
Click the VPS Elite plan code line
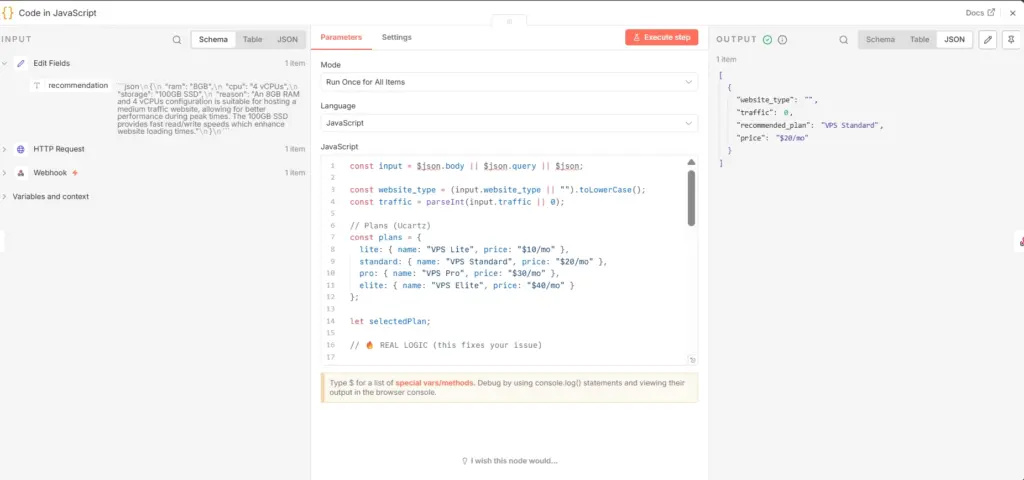coord(466,285)
